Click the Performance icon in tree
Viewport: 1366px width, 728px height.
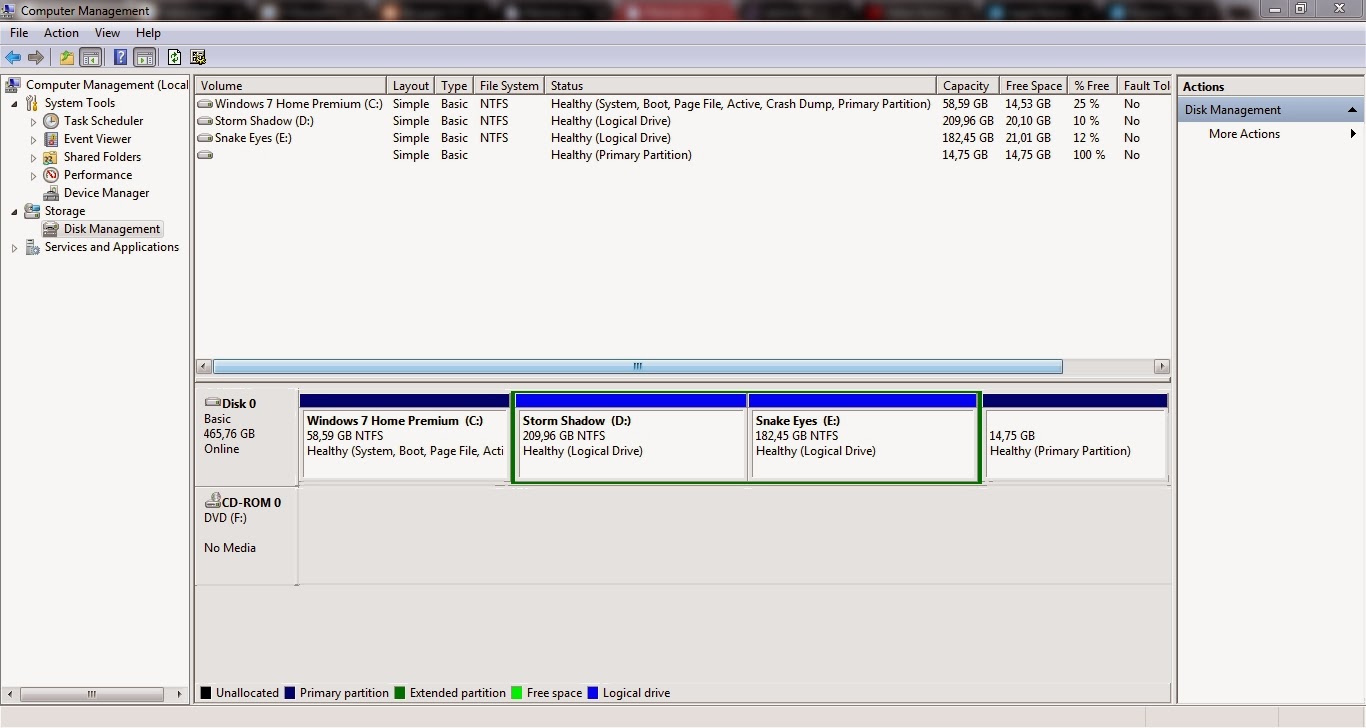(x=51, y=175)
